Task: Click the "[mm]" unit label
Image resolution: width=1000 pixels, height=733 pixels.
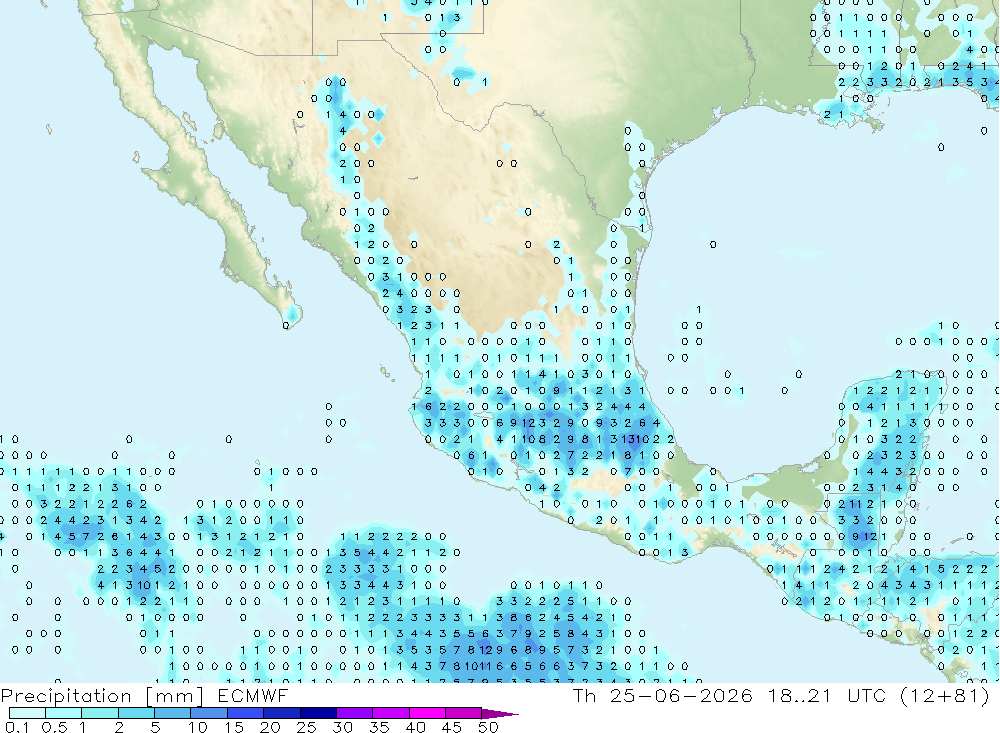Action: pos(175,696)
